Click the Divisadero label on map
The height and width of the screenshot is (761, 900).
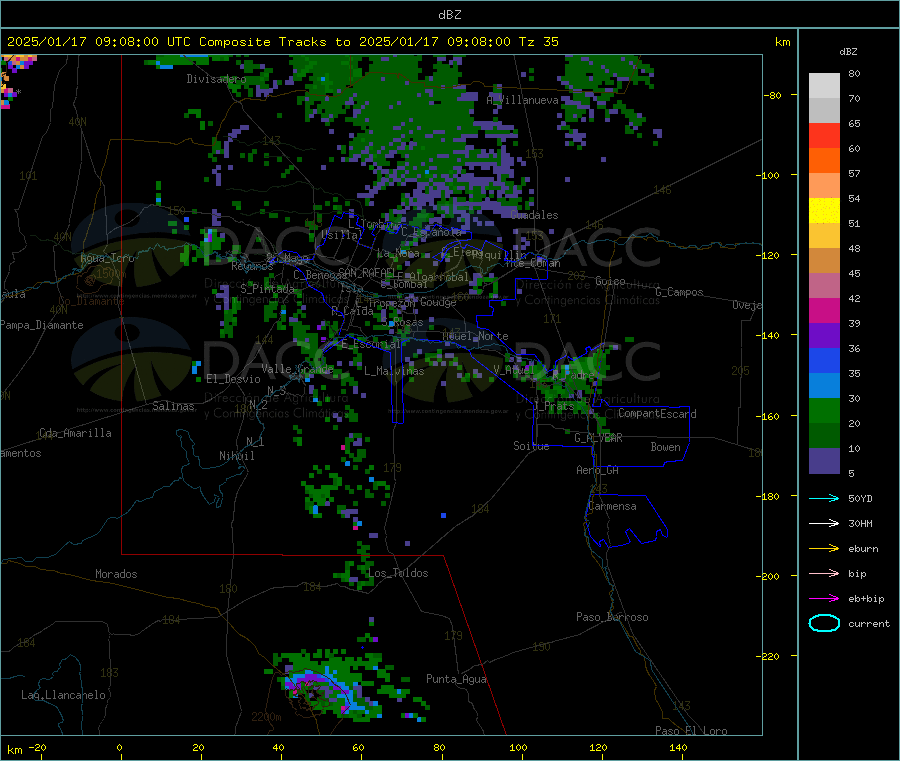[x=216, y=79]
